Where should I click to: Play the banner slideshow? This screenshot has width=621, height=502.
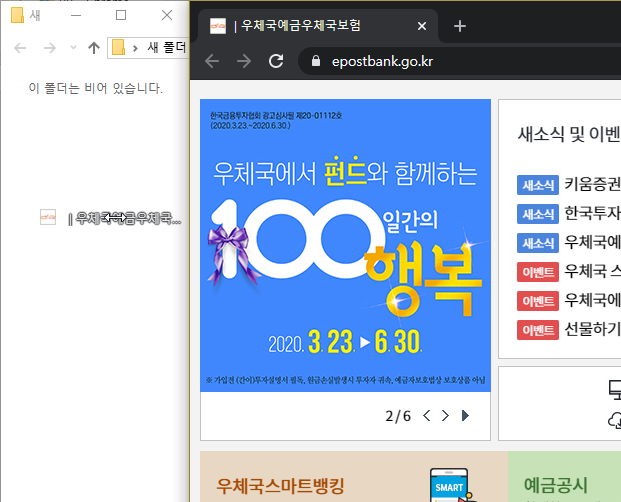pos(465,416)
